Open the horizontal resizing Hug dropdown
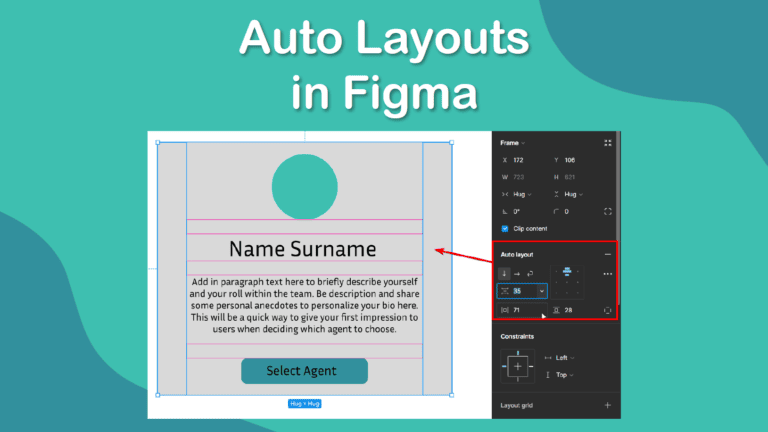768x432 pixels. tap(522, 194)
